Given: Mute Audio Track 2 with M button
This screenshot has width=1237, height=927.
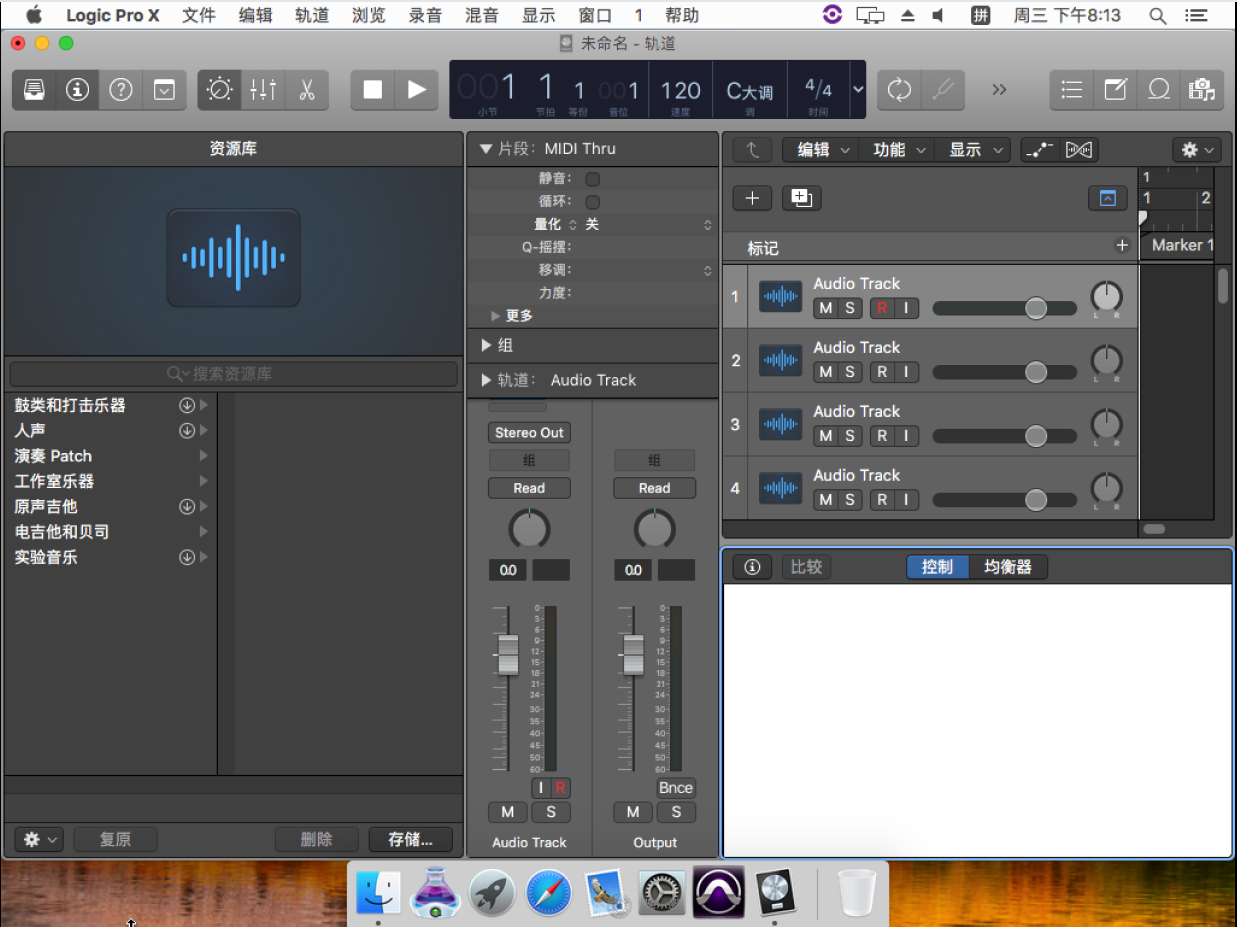Looking at the screenshot, I should pyautogui.click(x=825, y=372).
